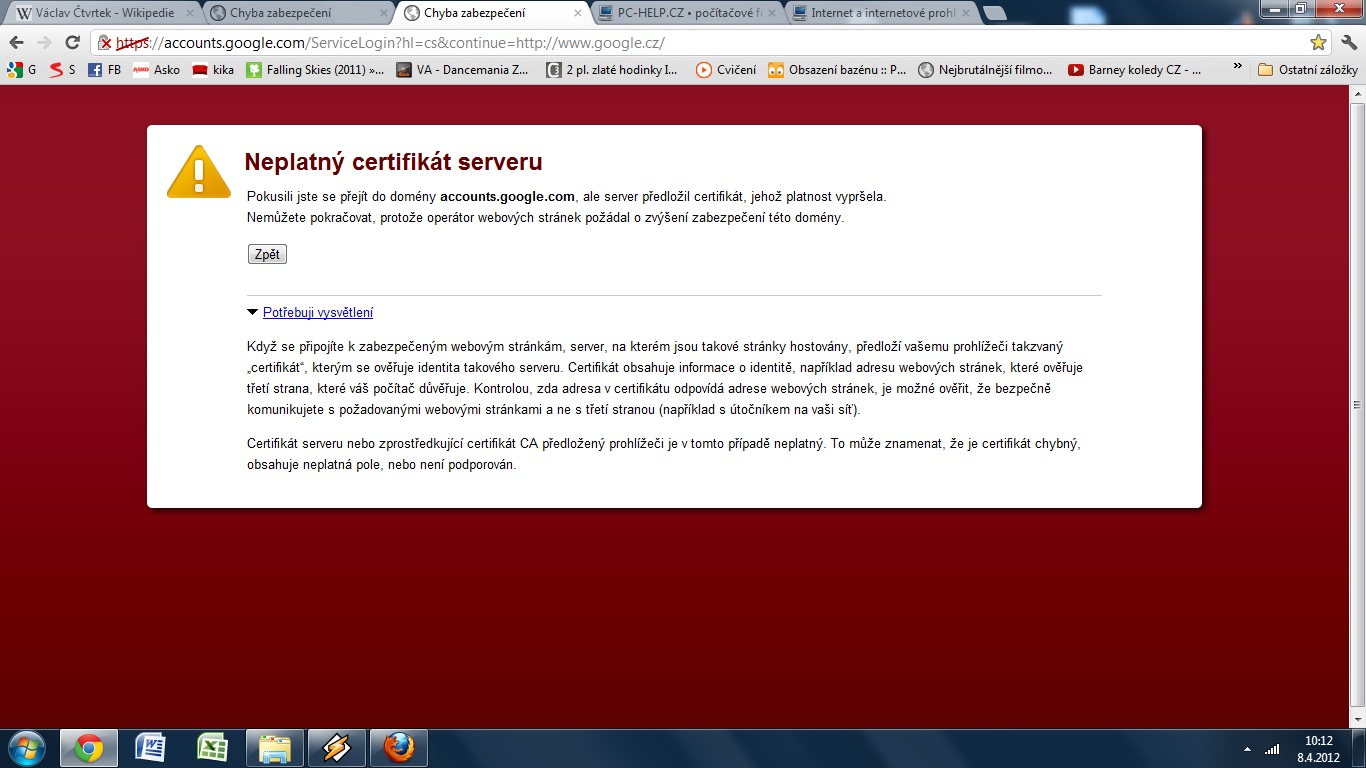Click the Show desktop strip

1359,748
